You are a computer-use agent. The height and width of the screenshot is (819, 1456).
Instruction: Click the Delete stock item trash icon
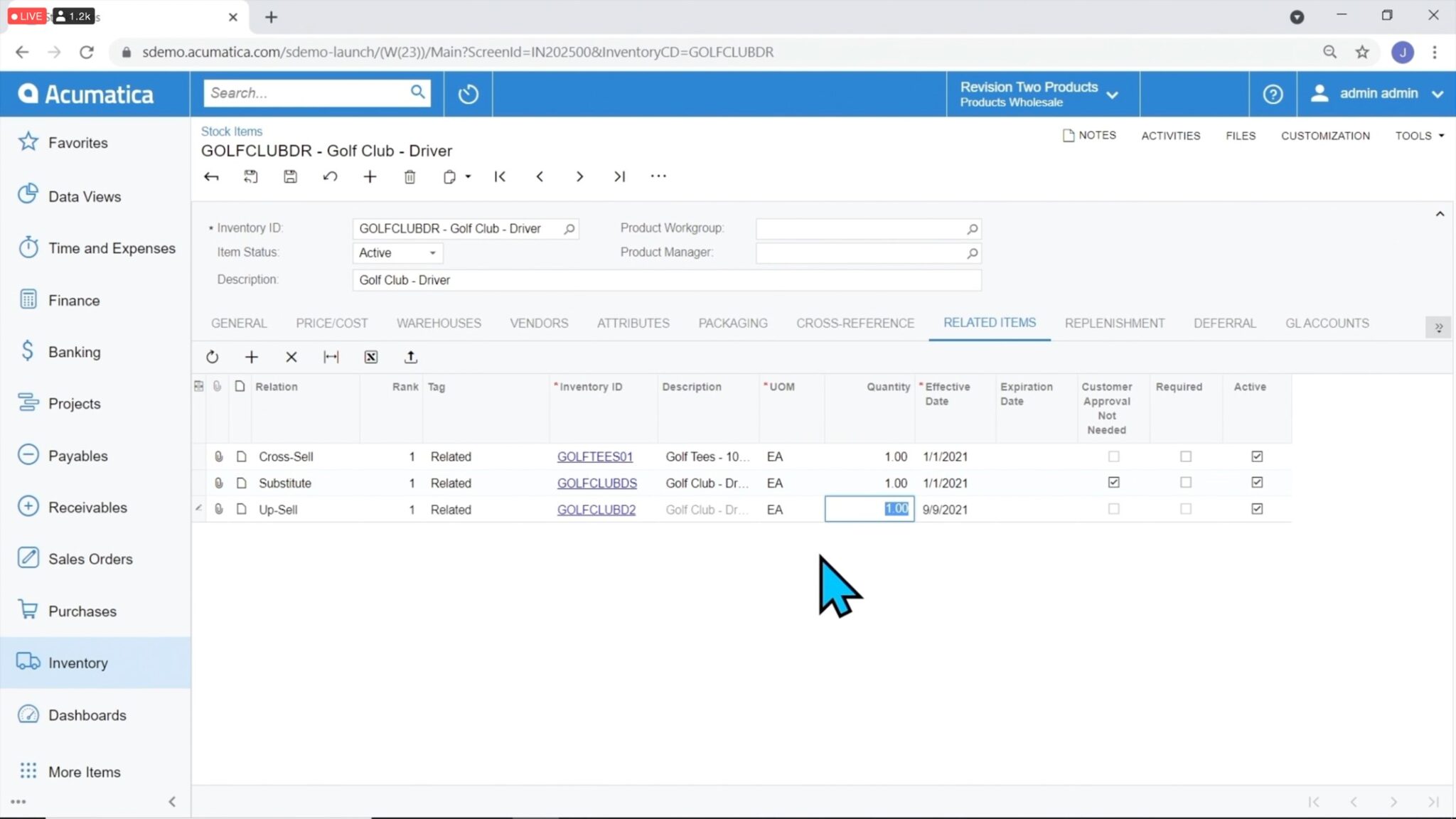pyautogui.click(x=409, y=176)
